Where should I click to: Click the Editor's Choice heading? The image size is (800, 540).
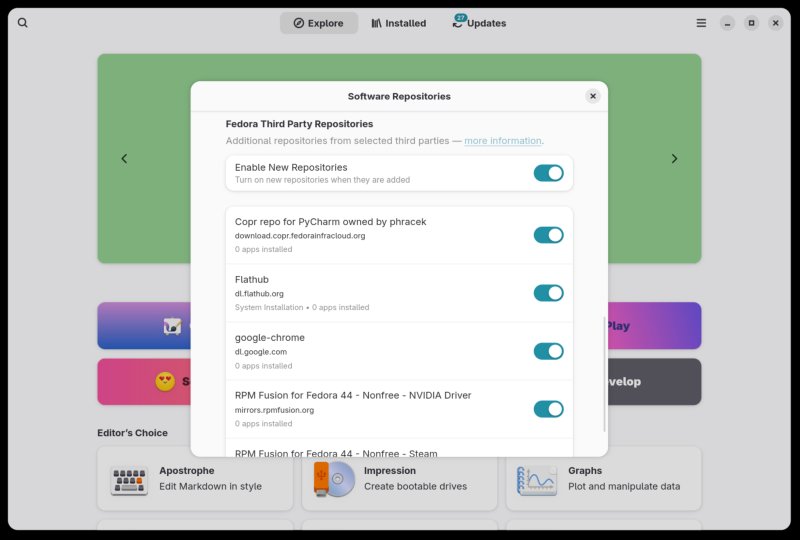(x=133, y=433)
